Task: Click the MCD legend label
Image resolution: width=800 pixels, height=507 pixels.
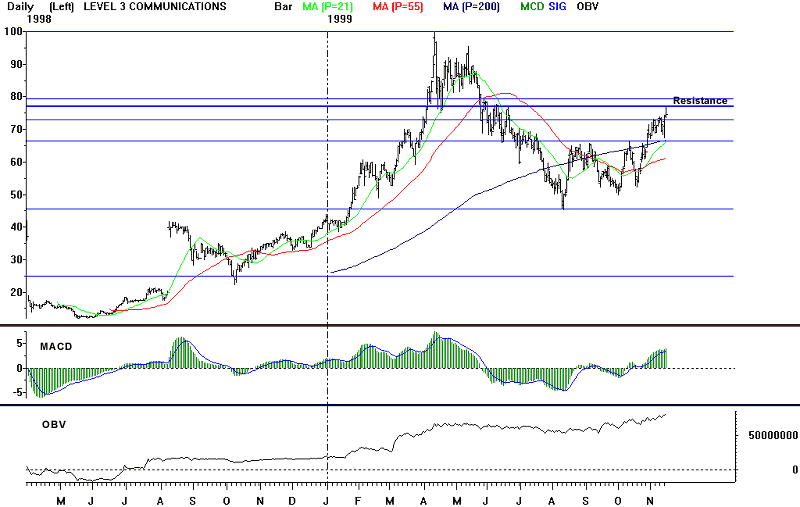Action: 532,7
